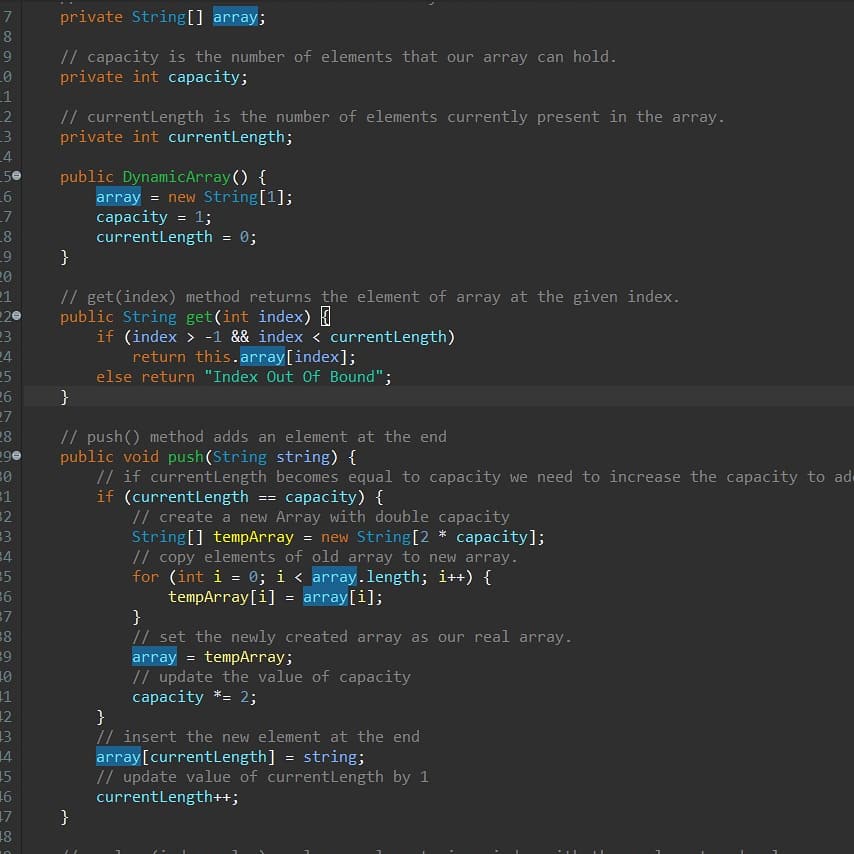Click comment '// update the value of capacity'
Screen dimensions: 854x854
(x=271, y=677)
